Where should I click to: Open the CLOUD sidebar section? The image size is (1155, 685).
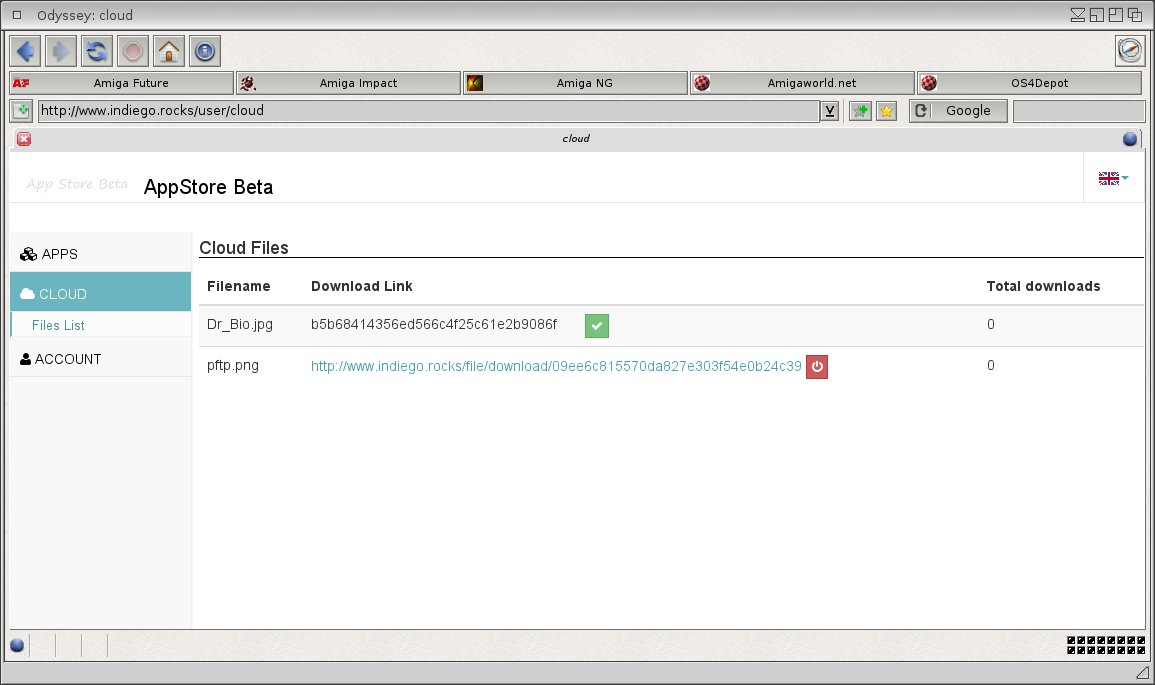tap(101, 293)
